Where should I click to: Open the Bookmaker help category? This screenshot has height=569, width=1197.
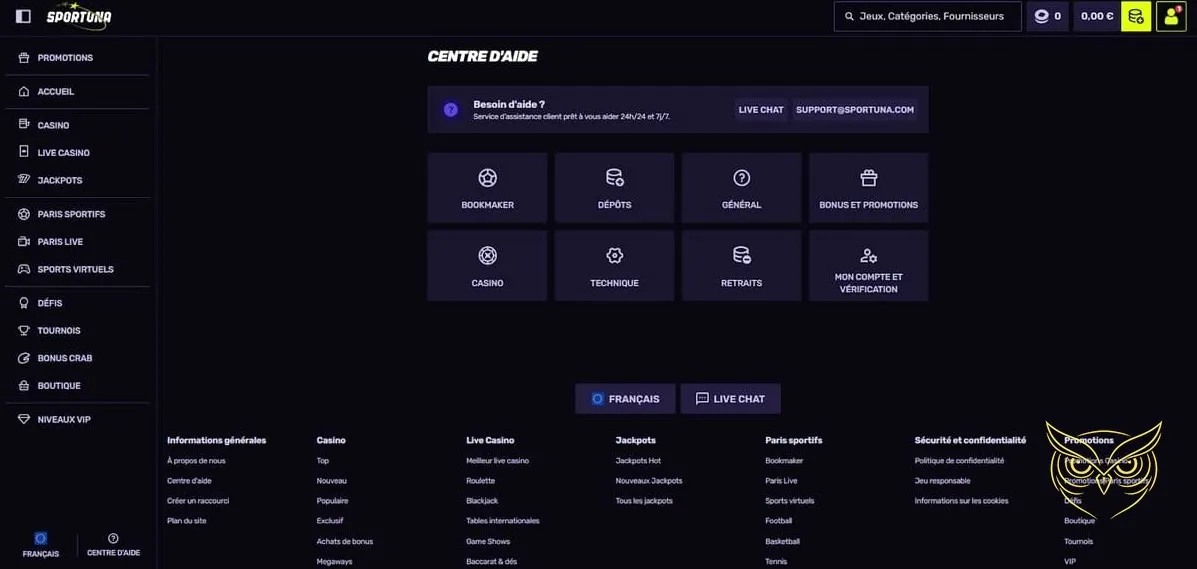pyautogui.click(x=487, y=188)
